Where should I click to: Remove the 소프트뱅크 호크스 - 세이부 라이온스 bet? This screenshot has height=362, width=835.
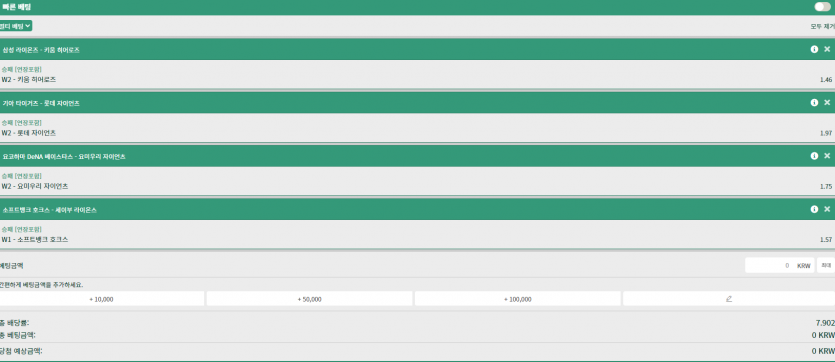(827, 209)
